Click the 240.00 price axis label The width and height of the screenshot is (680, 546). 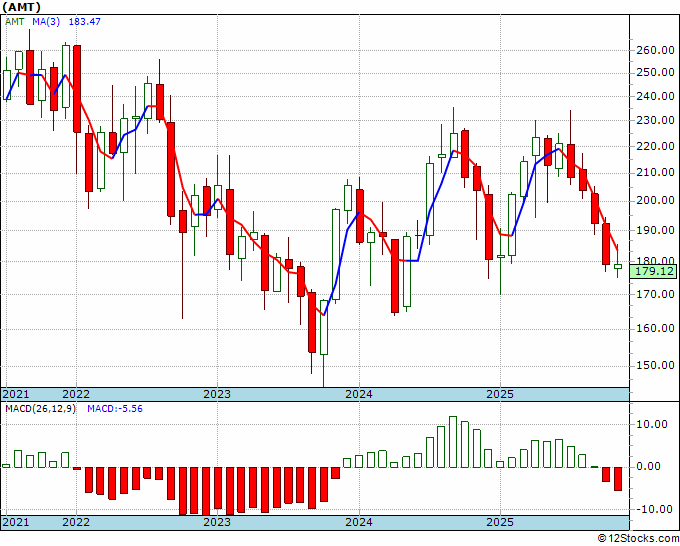click(x=655, y=97)
